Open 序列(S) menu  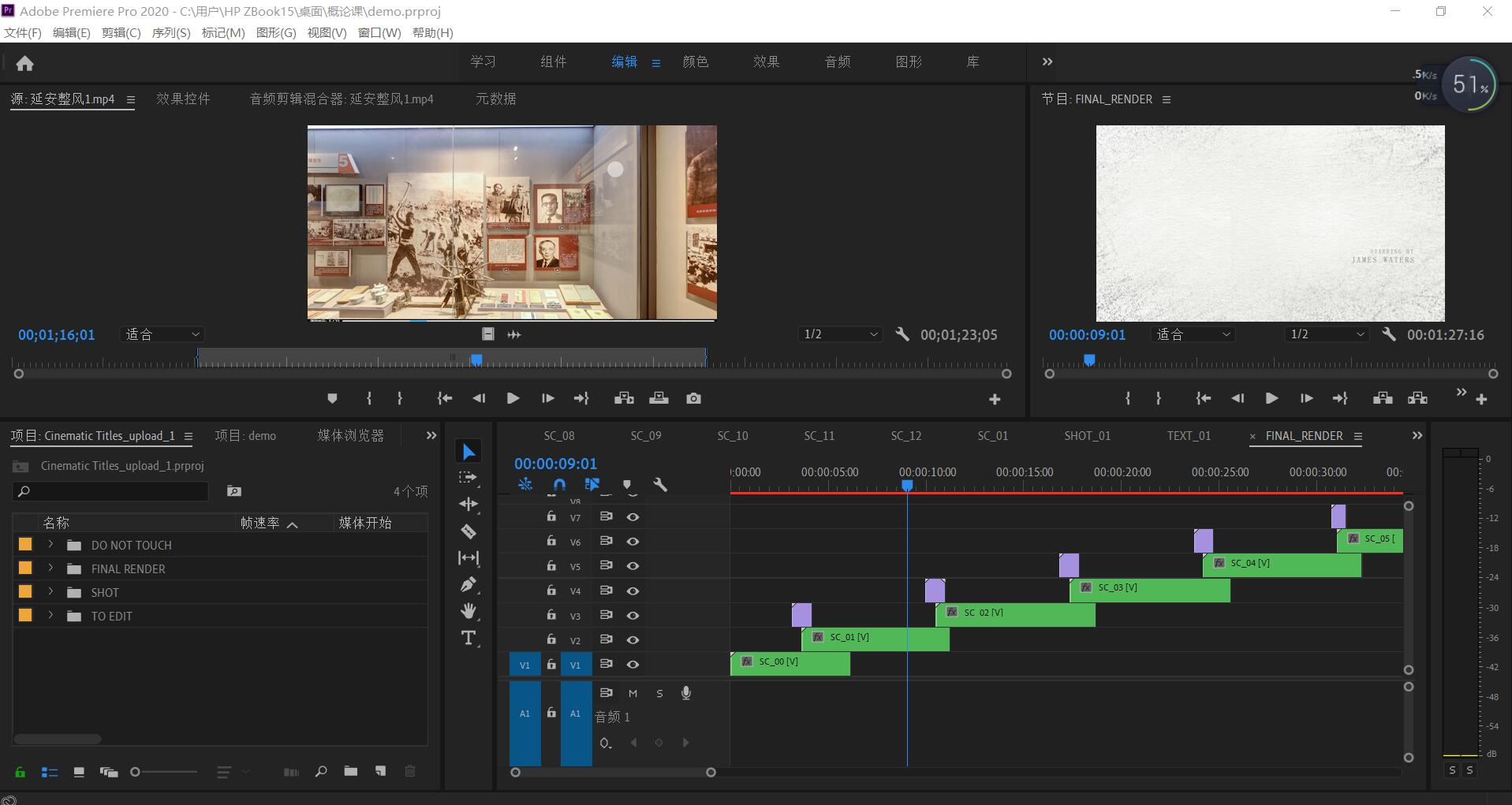(171, 32)
